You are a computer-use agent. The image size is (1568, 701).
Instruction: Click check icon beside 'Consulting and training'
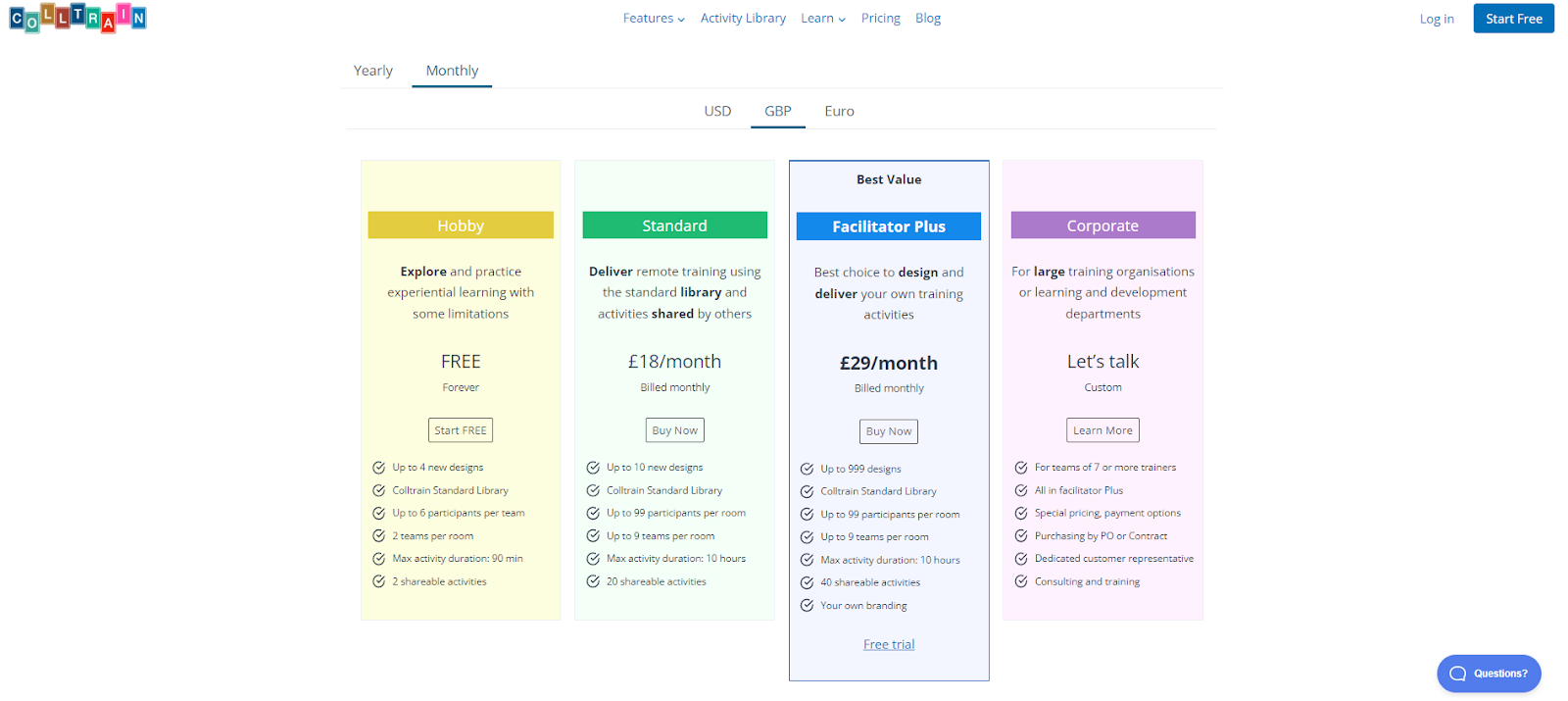pyautogui.click(x=1021, y=581)
